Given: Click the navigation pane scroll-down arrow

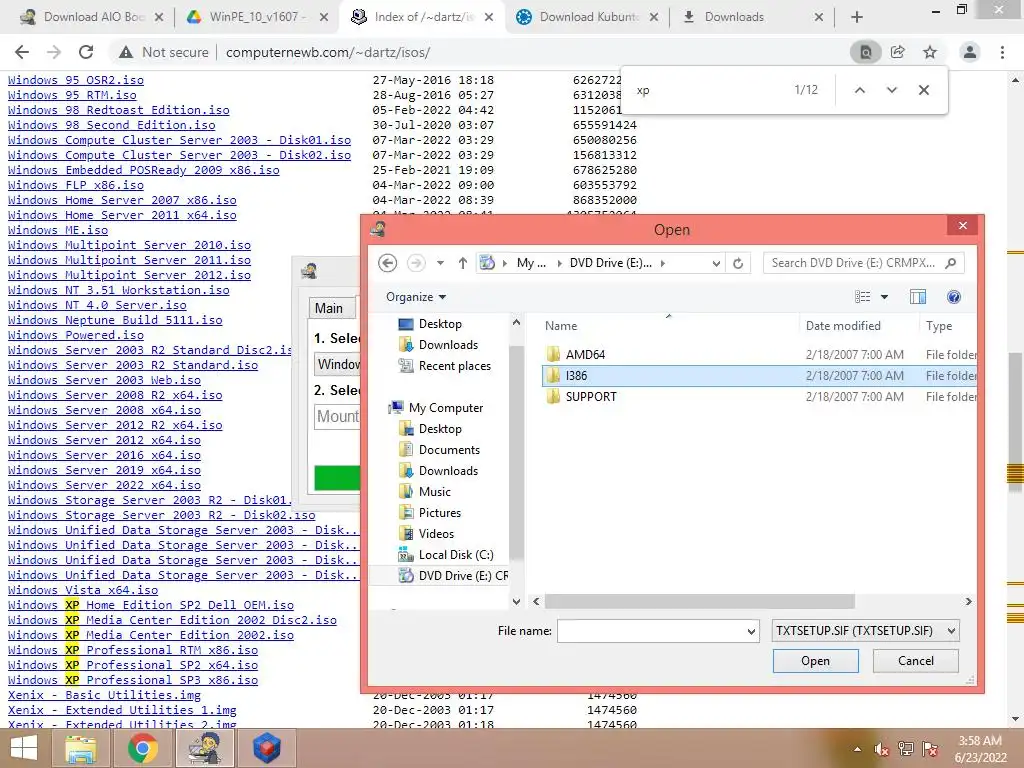Looking at the screenshot, I should (516, 601).
